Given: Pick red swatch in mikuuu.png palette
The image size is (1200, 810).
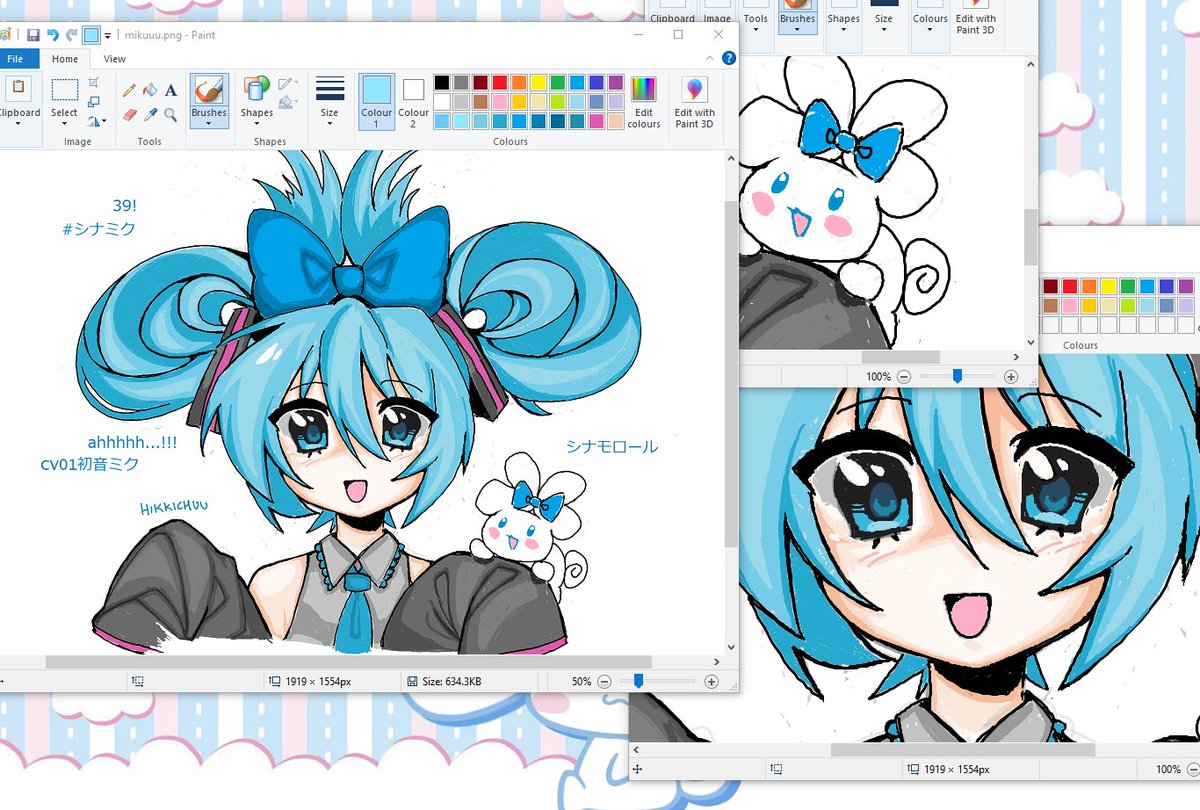Looking at the screenshot, I should pyautogui.click(x=499, y=83).
